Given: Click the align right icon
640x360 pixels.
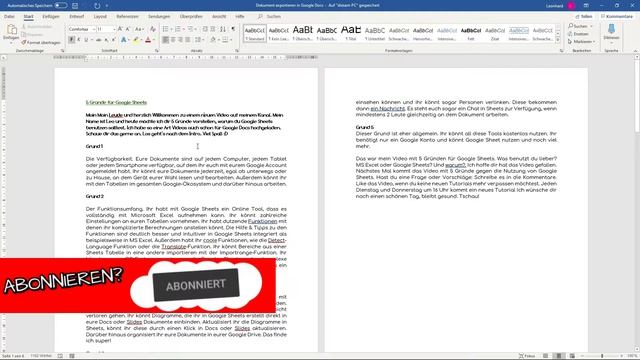Looking at the screenshot, I should click(x=180, y=40).
